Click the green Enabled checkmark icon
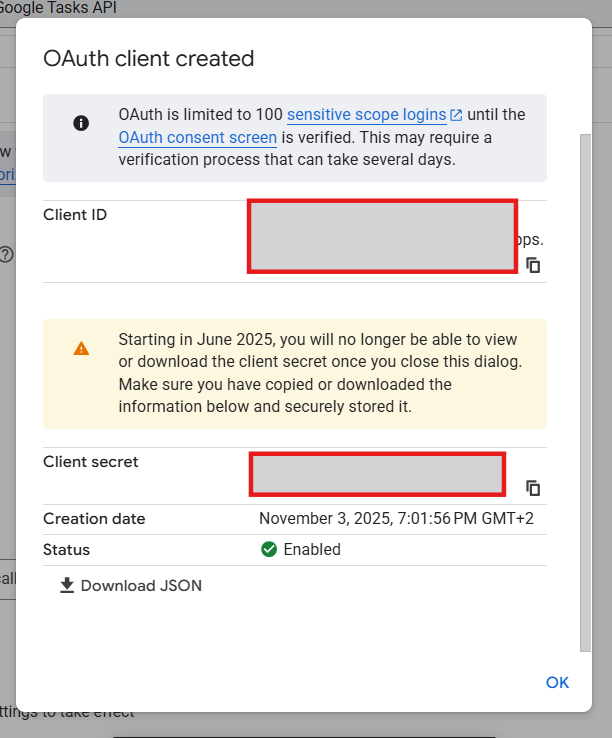 (x=268, y=549)
